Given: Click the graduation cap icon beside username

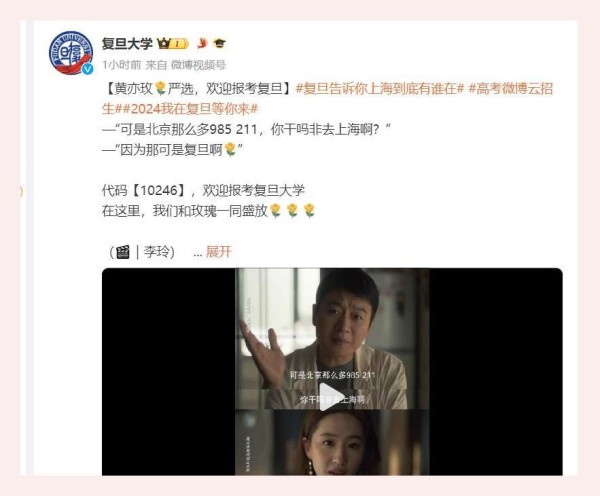Looking at the screenshot, I should click(x=219, y=43).
